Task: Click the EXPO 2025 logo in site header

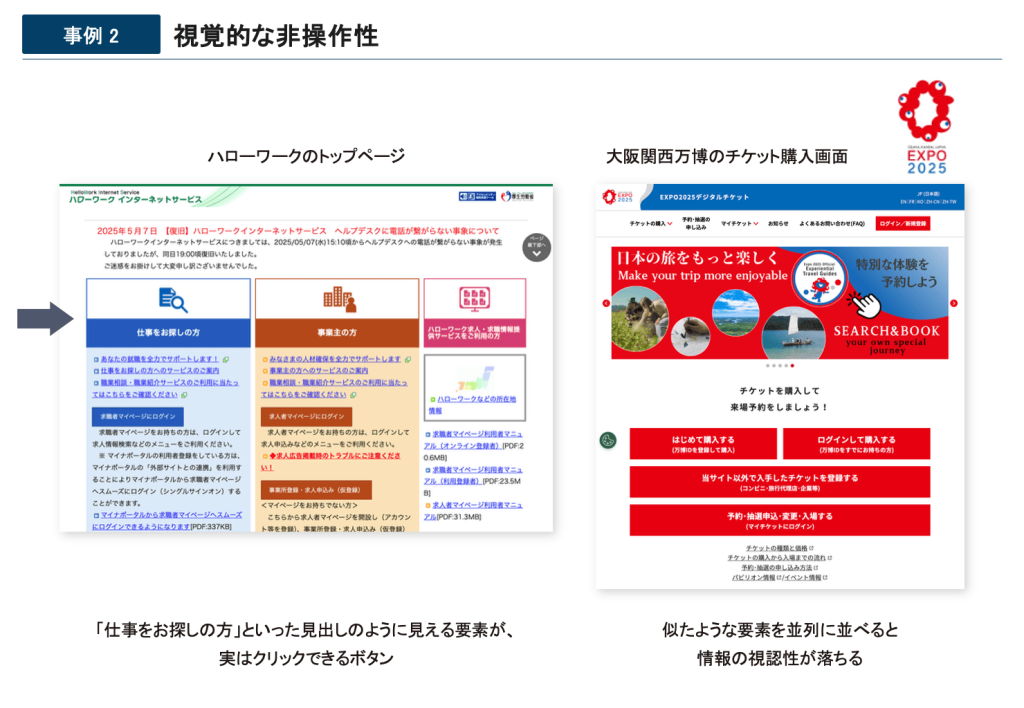Action: click(x=618, y=197)
